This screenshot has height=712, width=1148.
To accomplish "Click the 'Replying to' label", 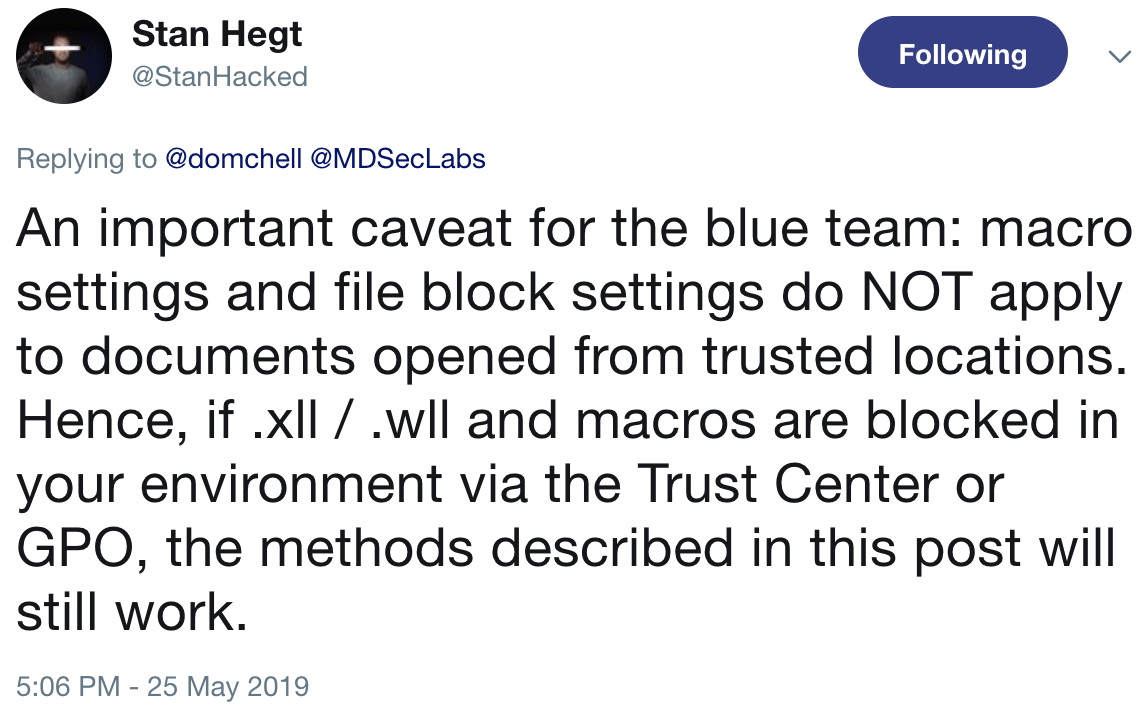I will click(86, 159).
